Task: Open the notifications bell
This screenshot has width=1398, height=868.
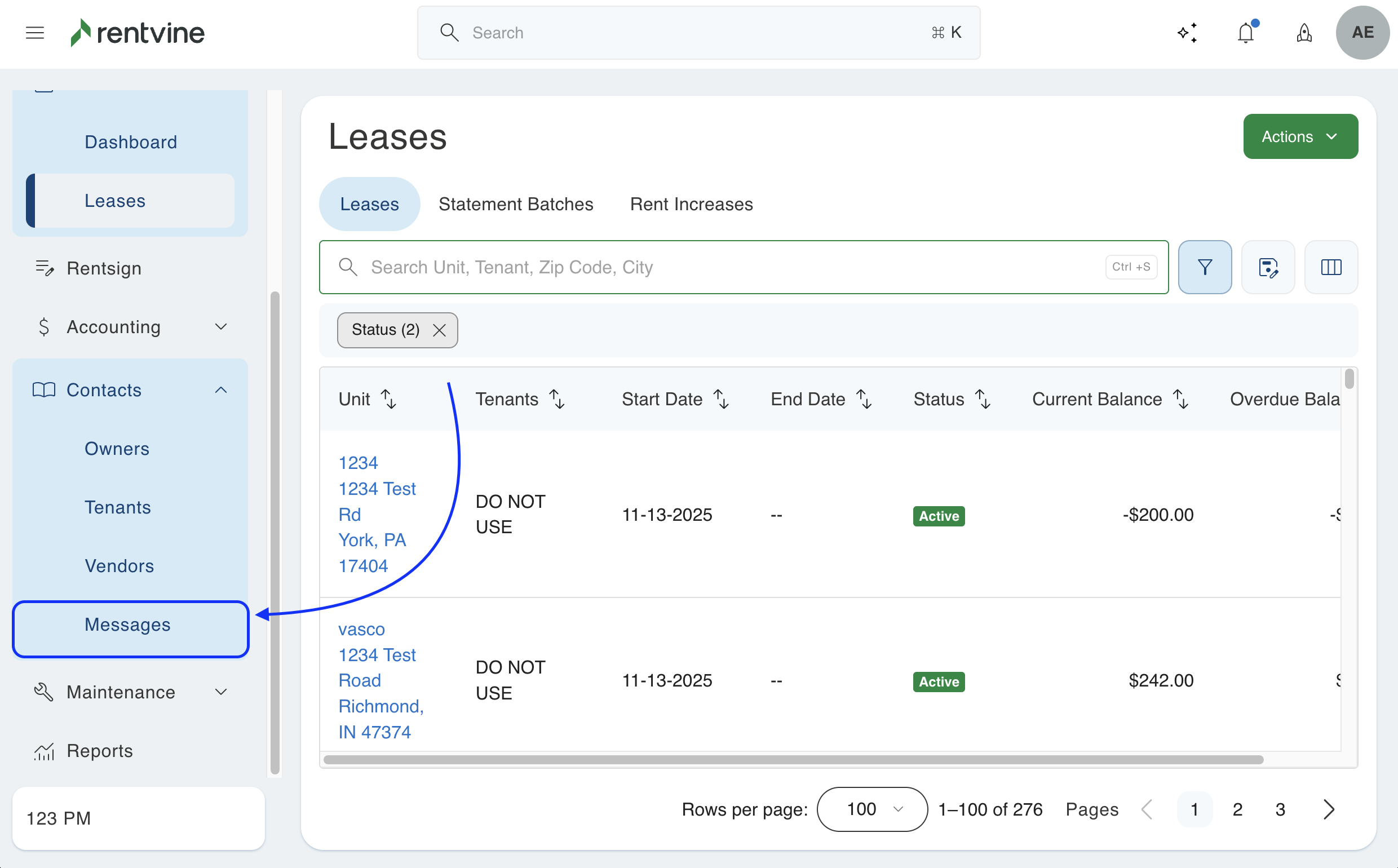Action: 1245,33
